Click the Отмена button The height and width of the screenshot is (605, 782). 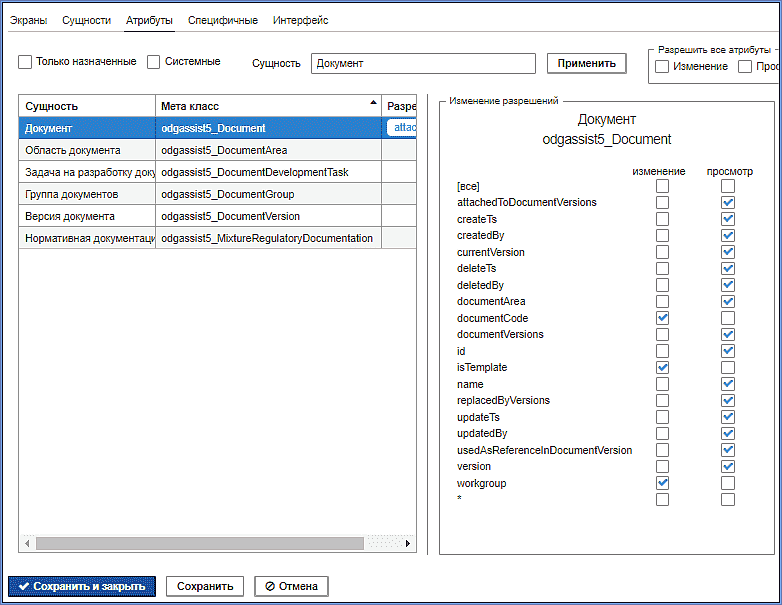pos(291,586)
